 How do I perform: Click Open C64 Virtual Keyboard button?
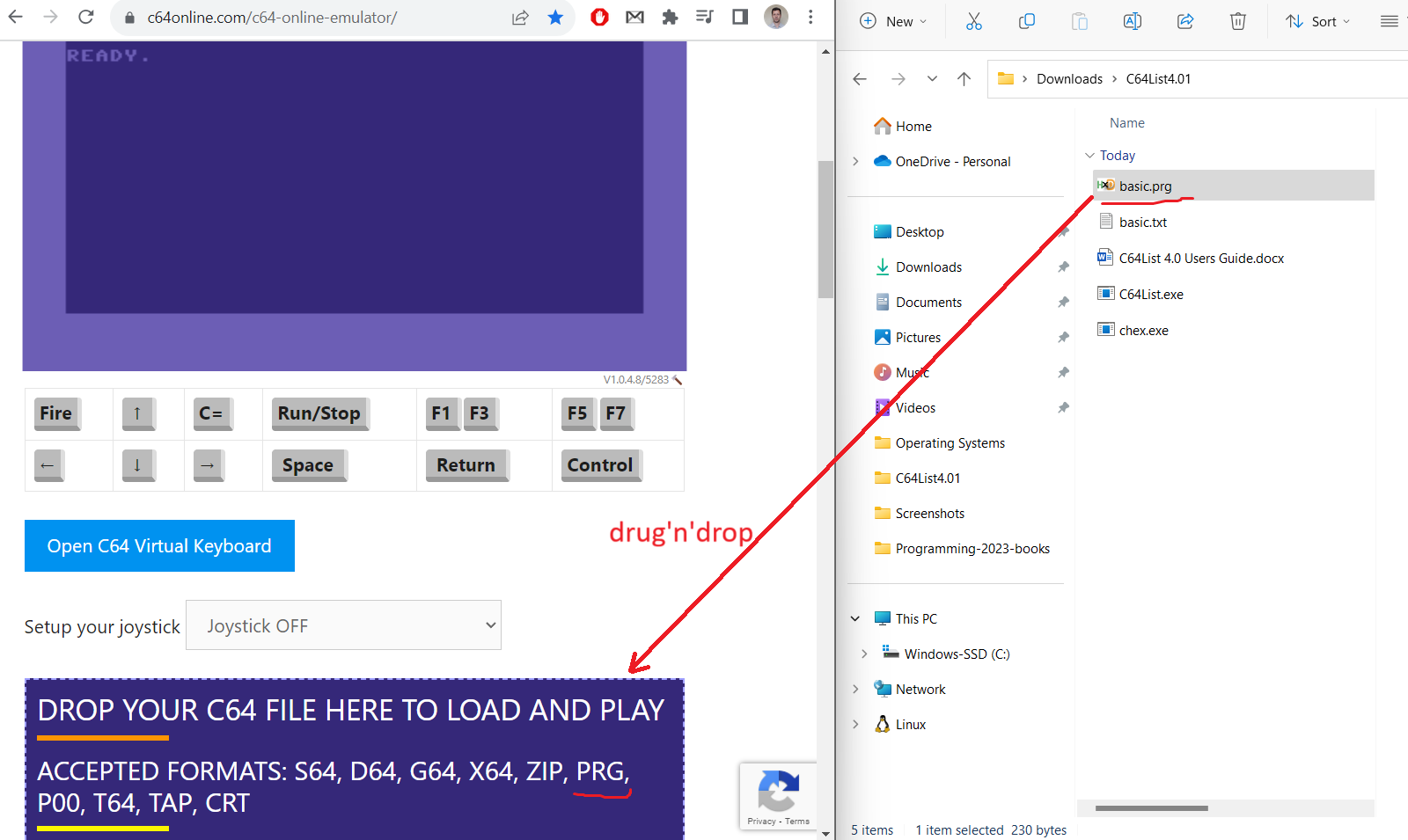click(x=159, y=546)
